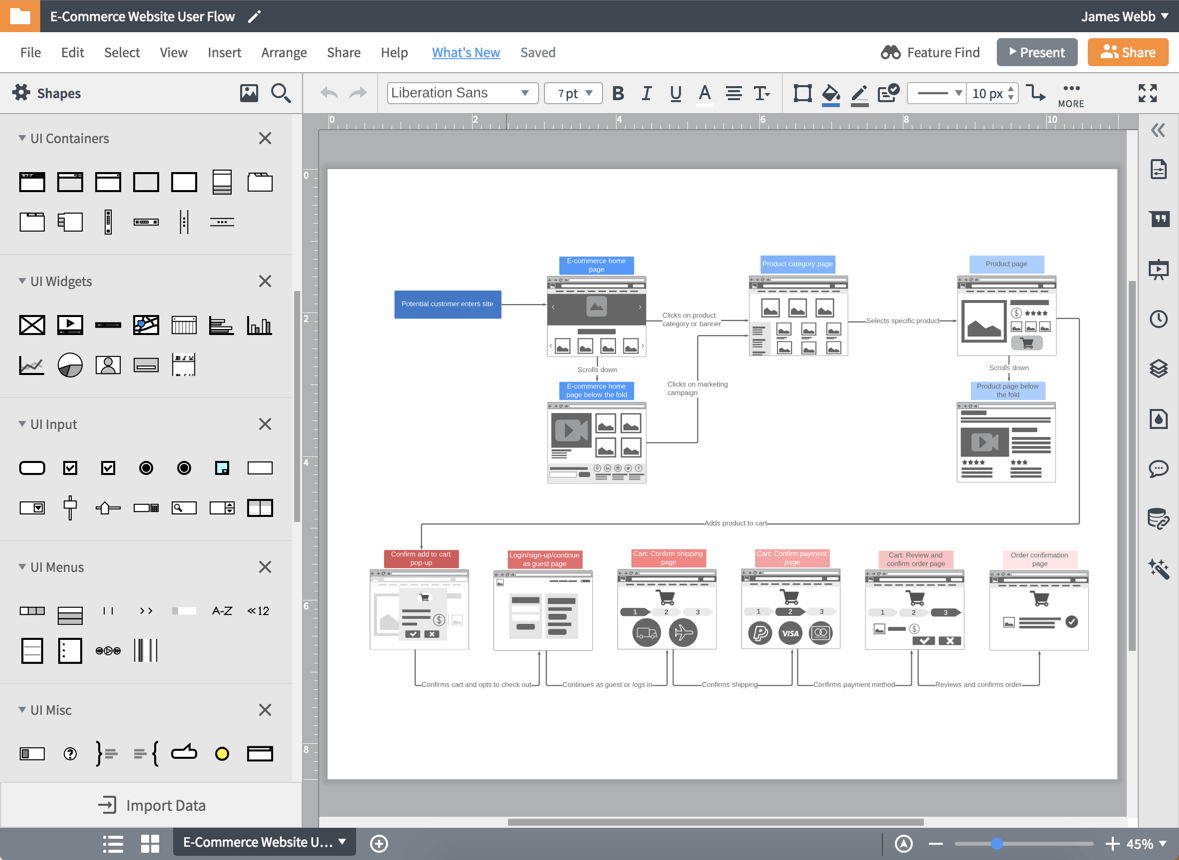Click the orange Share button
1179x860 pixels.
tap(1128, 51)
